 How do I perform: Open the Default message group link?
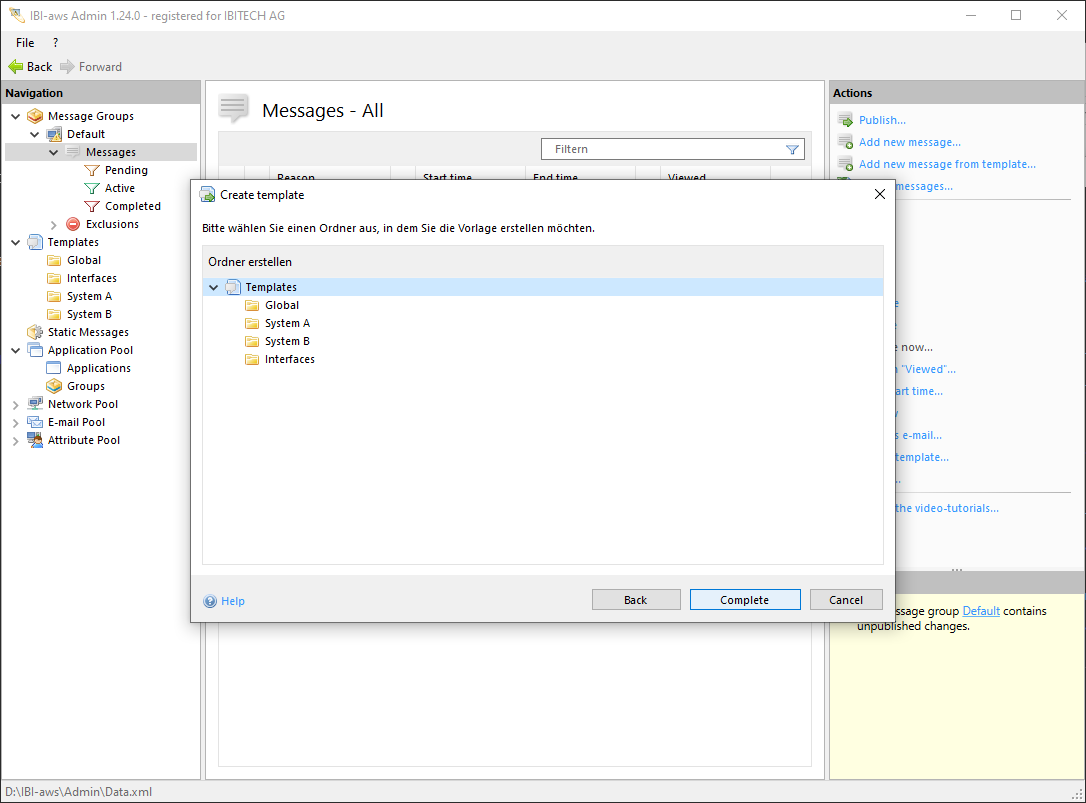(980, 611)
